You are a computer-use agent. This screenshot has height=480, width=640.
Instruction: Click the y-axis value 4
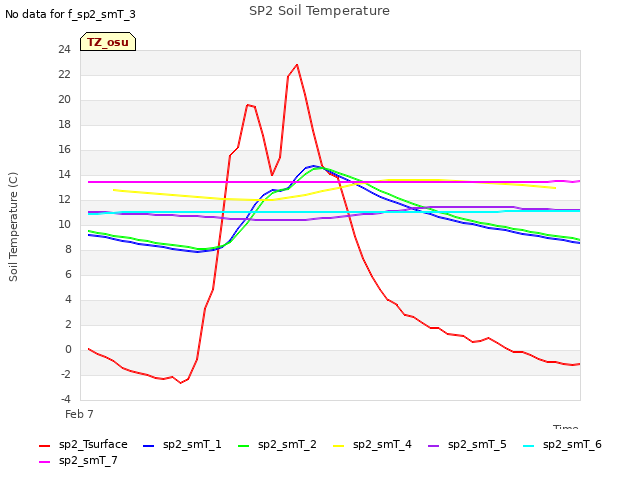pos(68,300)
